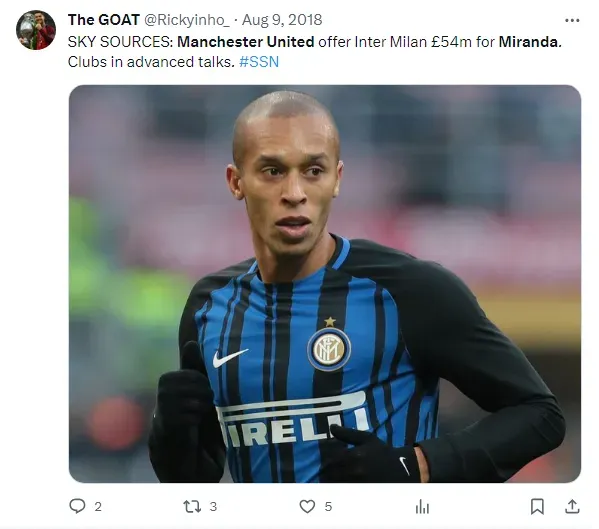This screenshot has width=599, height=529.
Task: Click the 'Clubs in advanced talks' sentence
Action: click(x=151, y=61)
